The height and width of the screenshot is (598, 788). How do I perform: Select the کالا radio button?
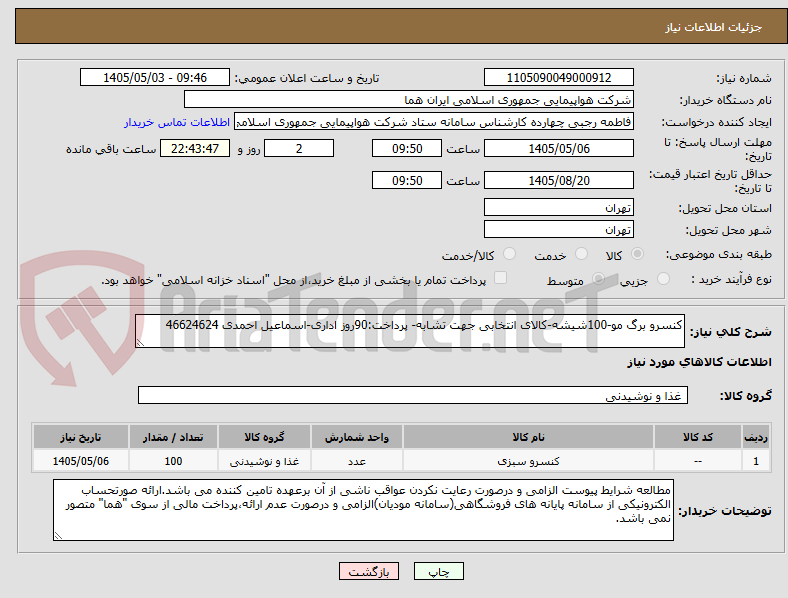637,254
